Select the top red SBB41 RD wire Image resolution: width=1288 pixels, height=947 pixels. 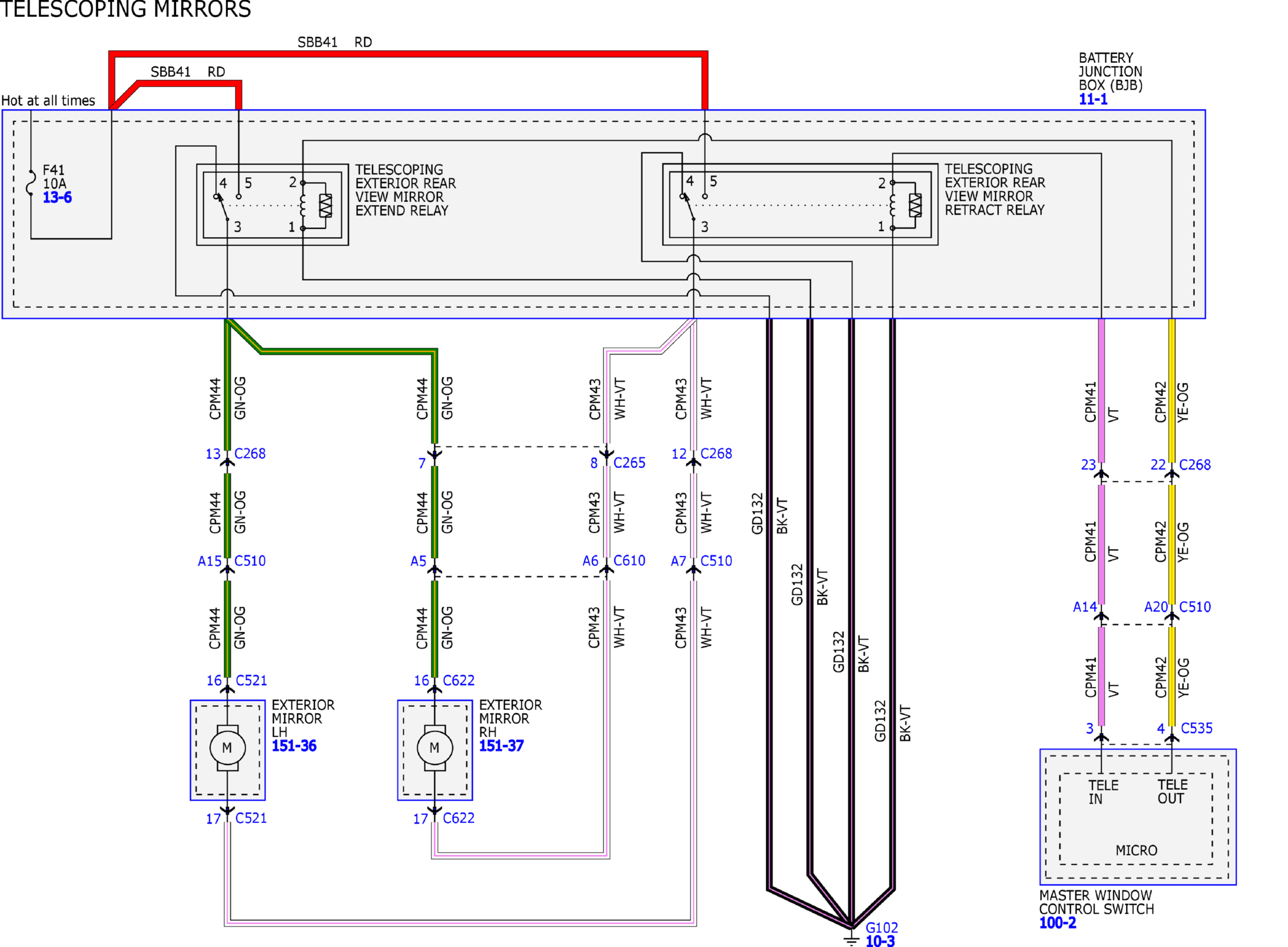pyautogui.click(x=408, y=54)
